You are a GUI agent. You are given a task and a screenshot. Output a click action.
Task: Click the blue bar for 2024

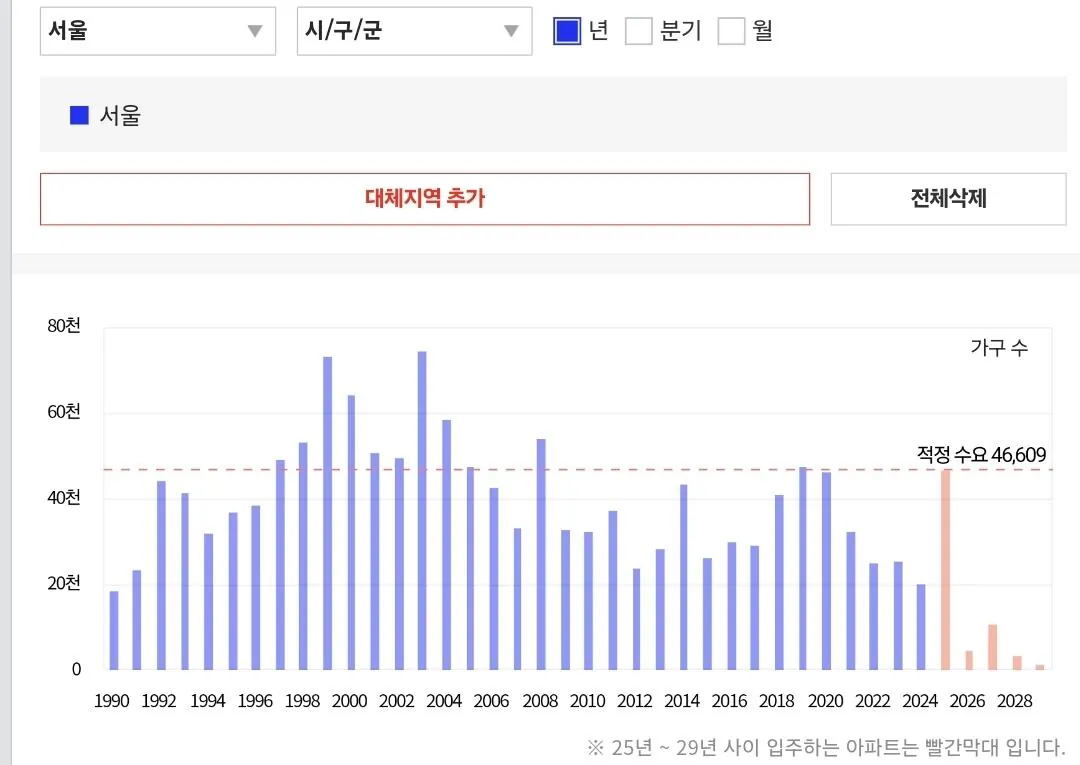click(x=921, y=627)
